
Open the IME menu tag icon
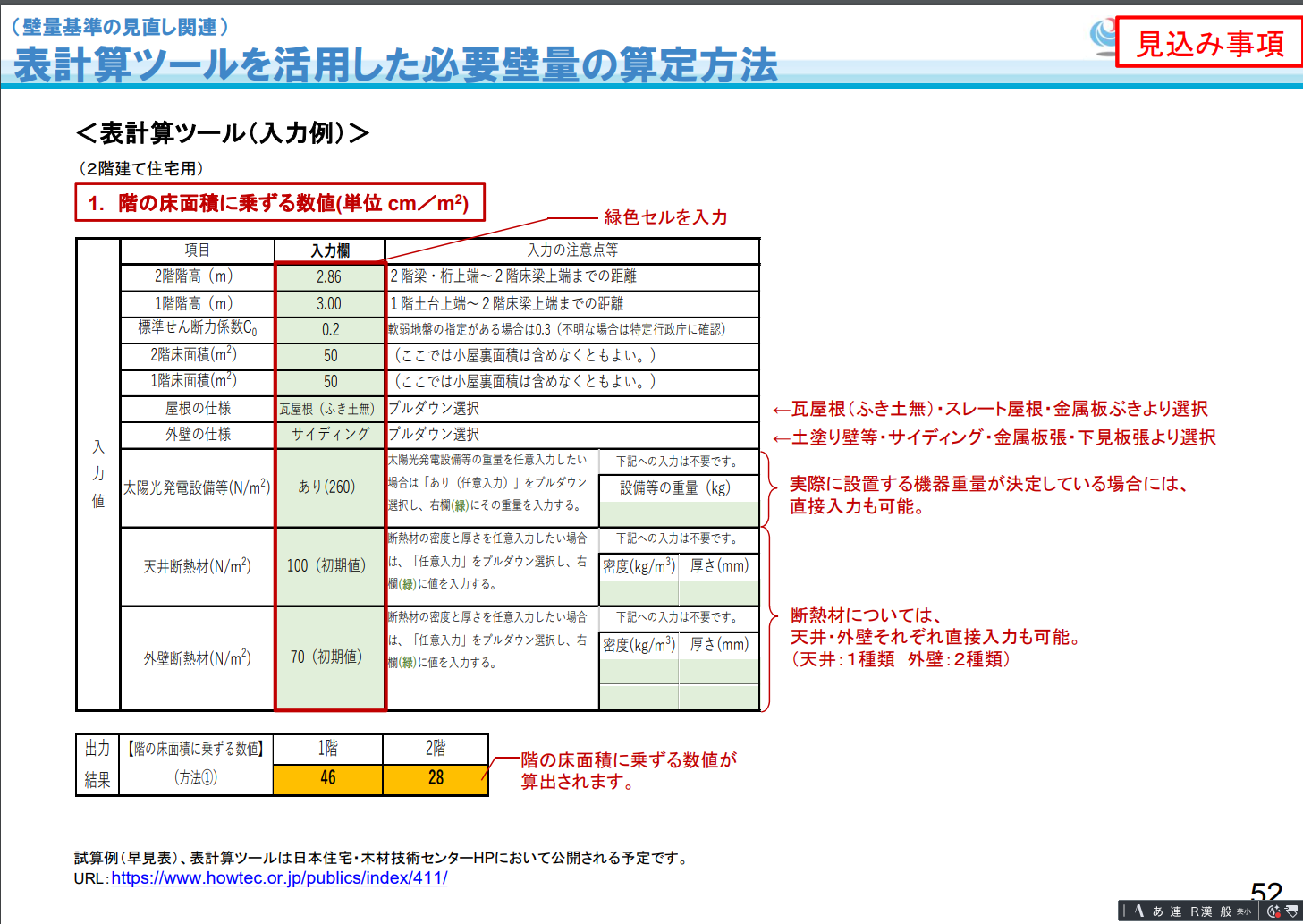click(1291, 911)
